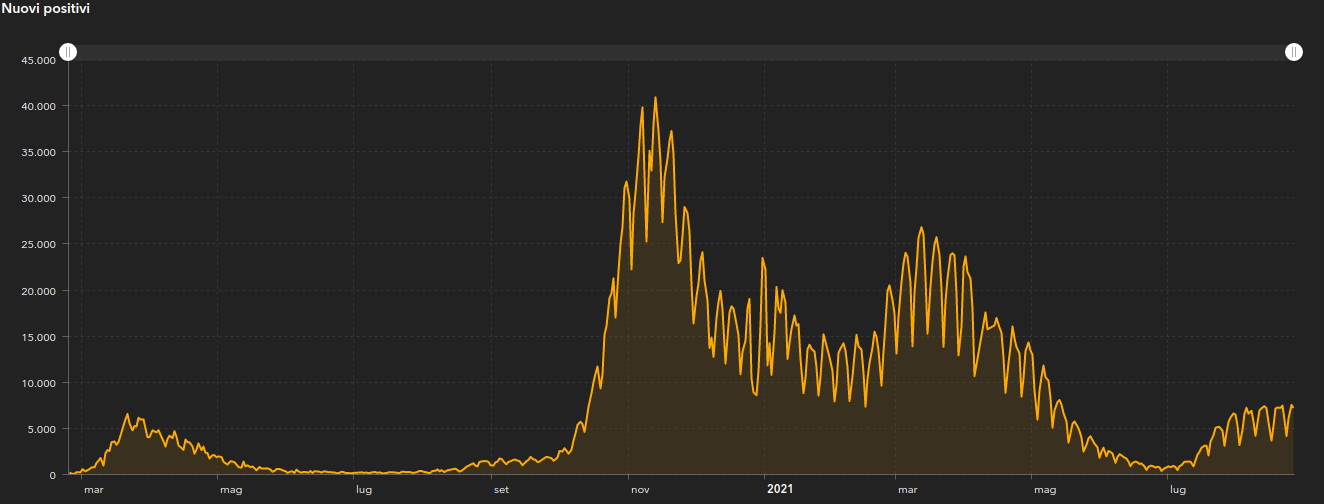The width and height of the screenshot is (1324, 504).
Task: Click the 'set' month label
Action: (x=501, y=490)
